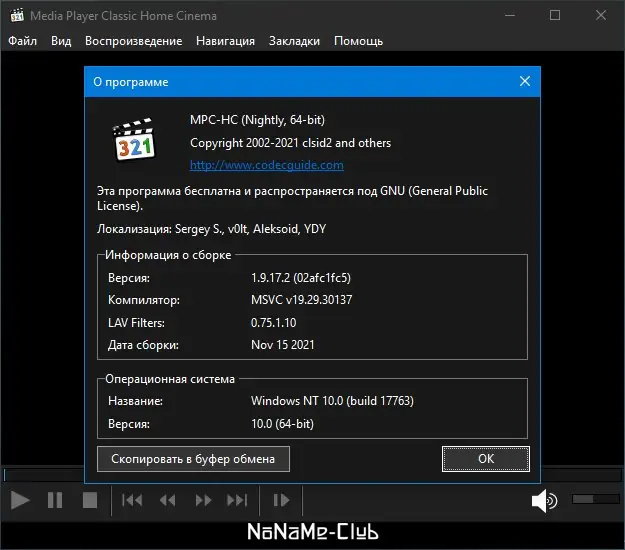Click the app icon in the title bar
The image size is (625, 550).
coord(17,16)
